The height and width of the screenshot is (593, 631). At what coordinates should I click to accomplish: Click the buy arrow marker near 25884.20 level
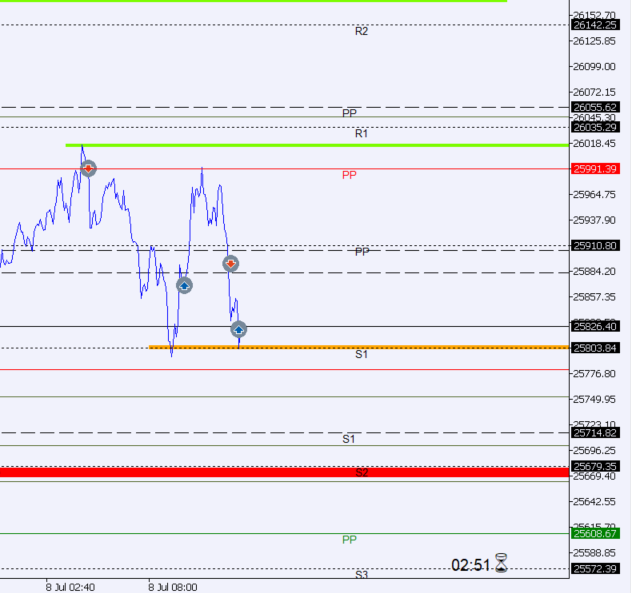click(x=184, y=286)
